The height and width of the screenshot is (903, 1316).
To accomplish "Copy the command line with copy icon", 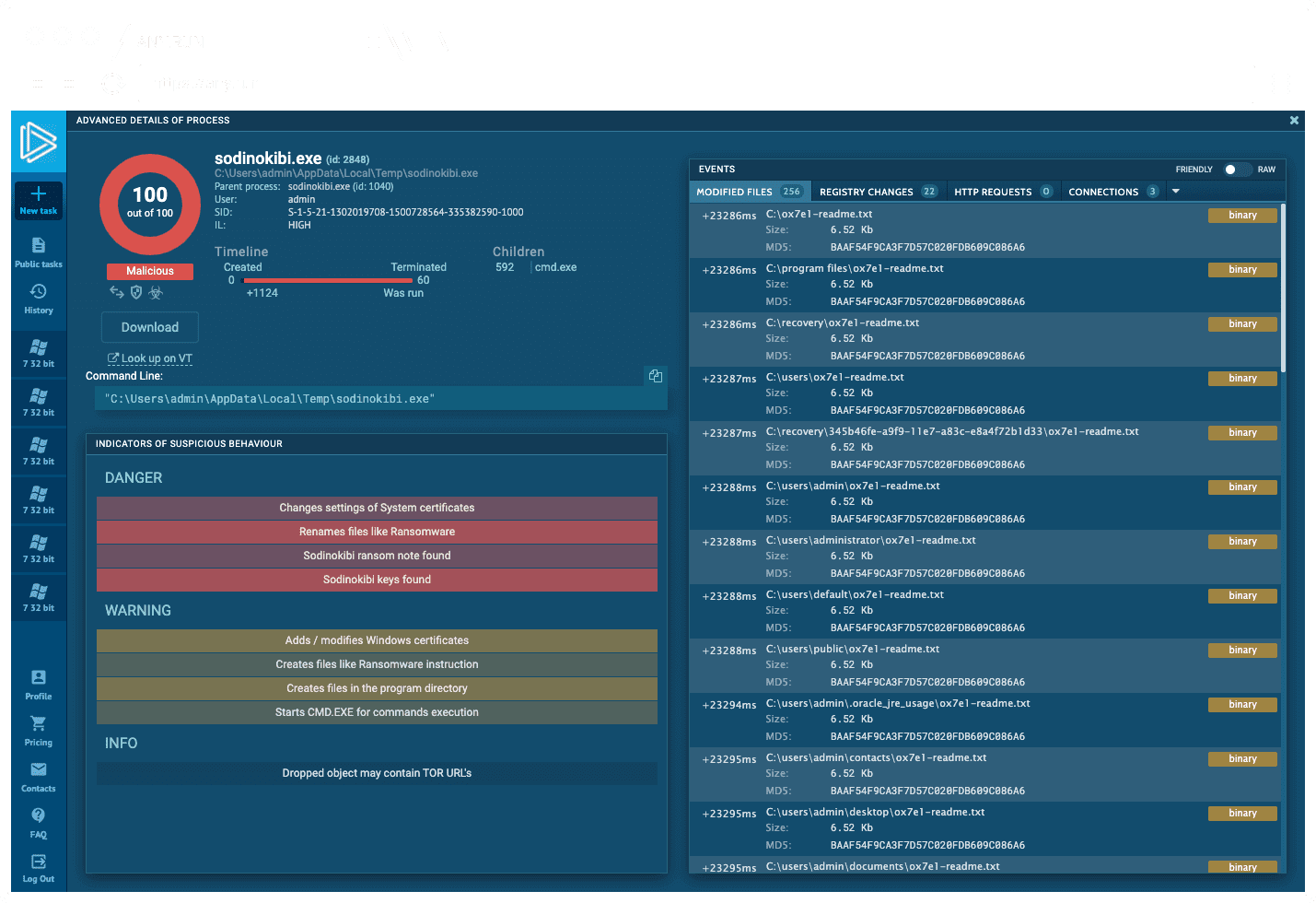I will [656, 376].
